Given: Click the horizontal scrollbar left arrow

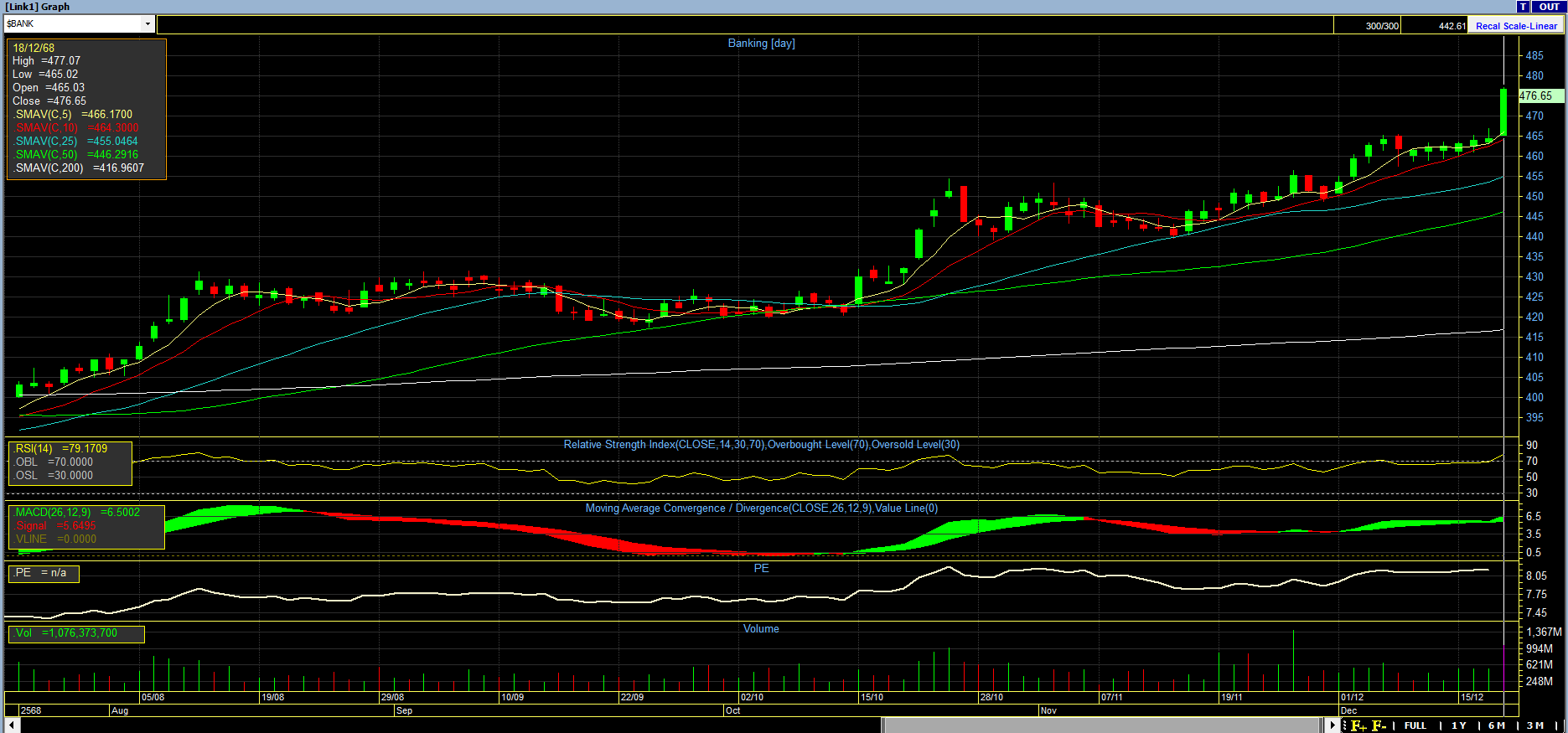Looking at the screenshot, I should coord(12,725).
